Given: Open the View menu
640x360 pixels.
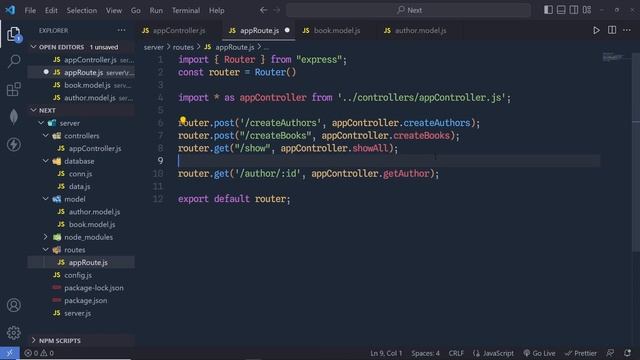Looking at the screenshot, I should point(114,10).
